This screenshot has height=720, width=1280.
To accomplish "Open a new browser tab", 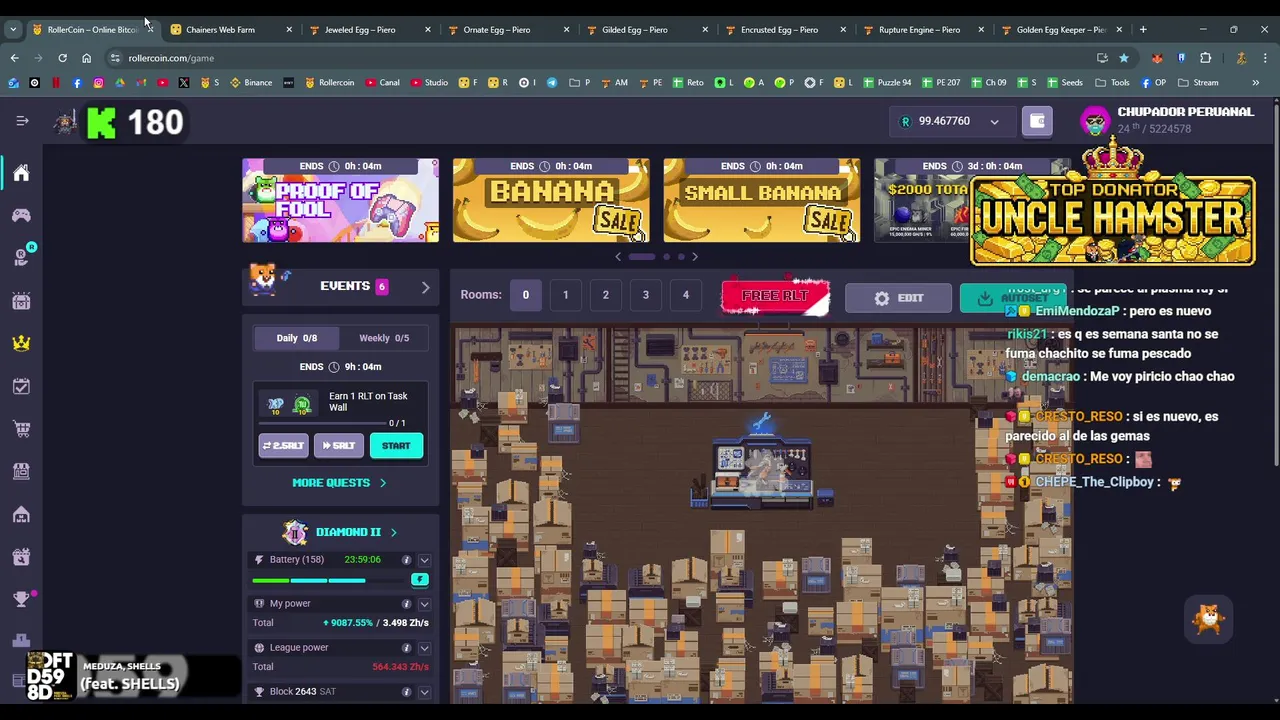I will point(1143,29).
